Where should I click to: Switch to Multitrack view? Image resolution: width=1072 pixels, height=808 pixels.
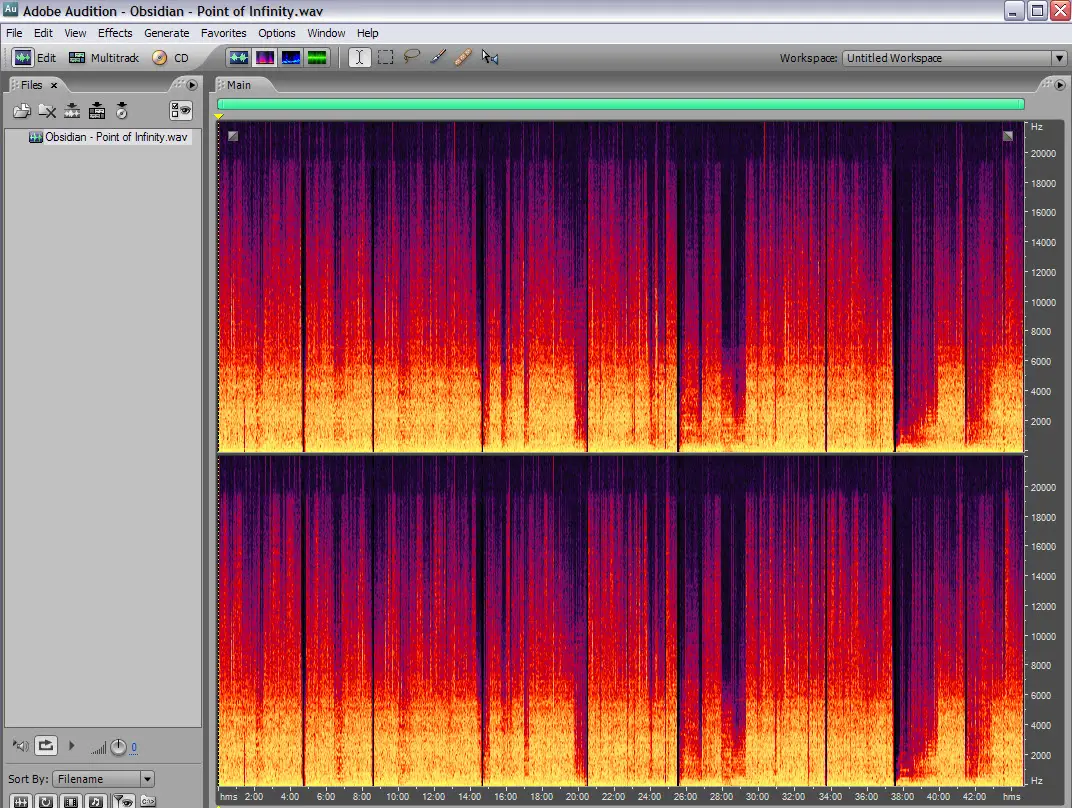104,58
